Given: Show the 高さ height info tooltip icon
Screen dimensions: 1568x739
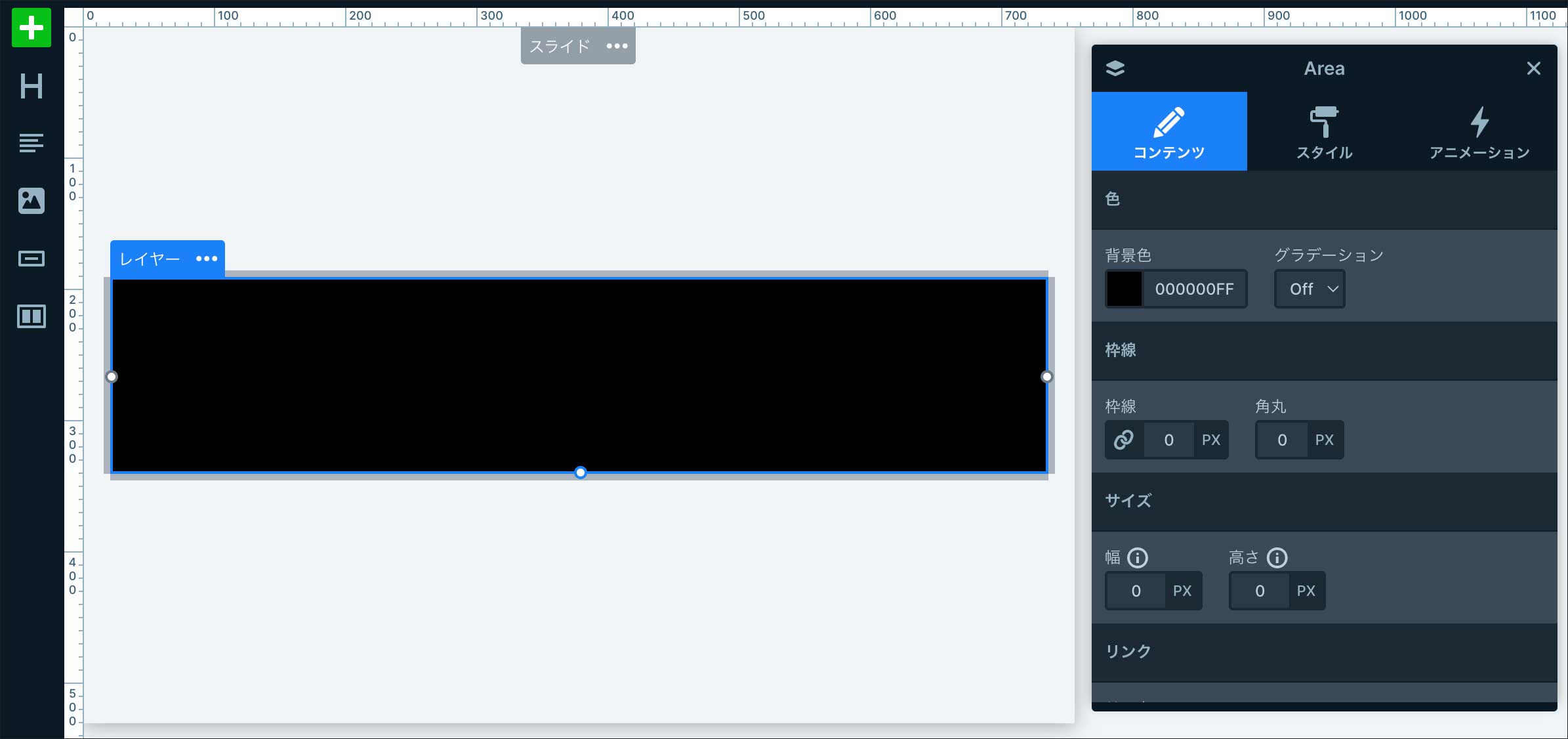Looking at the screenshot, I should pos(1277,558).
